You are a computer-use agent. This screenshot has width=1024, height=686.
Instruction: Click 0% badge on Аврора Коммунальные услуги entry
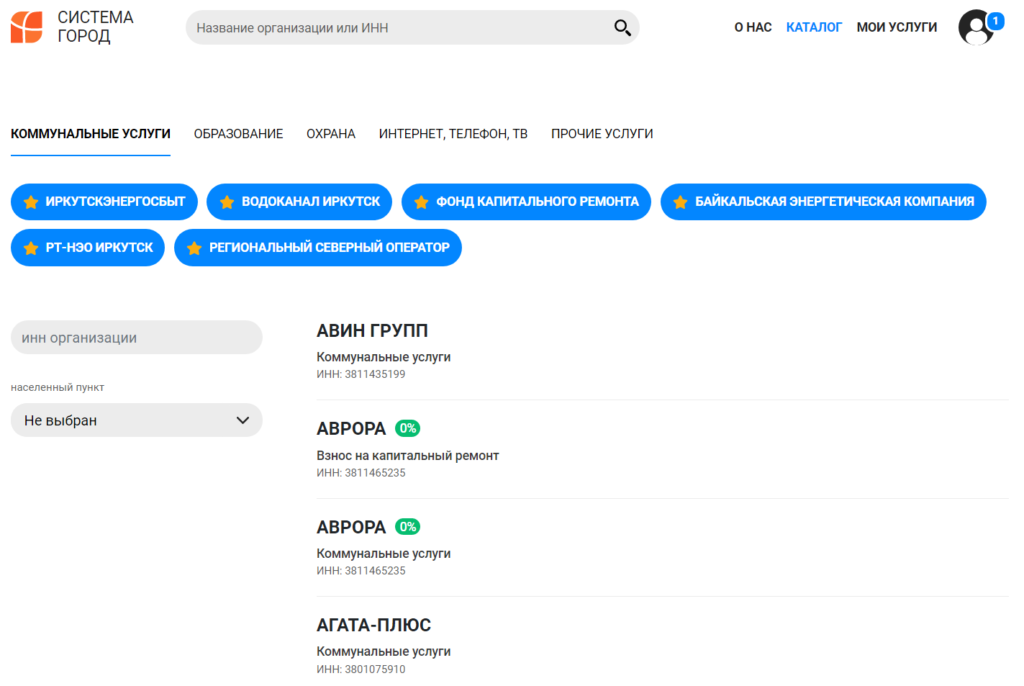[408, 527]
